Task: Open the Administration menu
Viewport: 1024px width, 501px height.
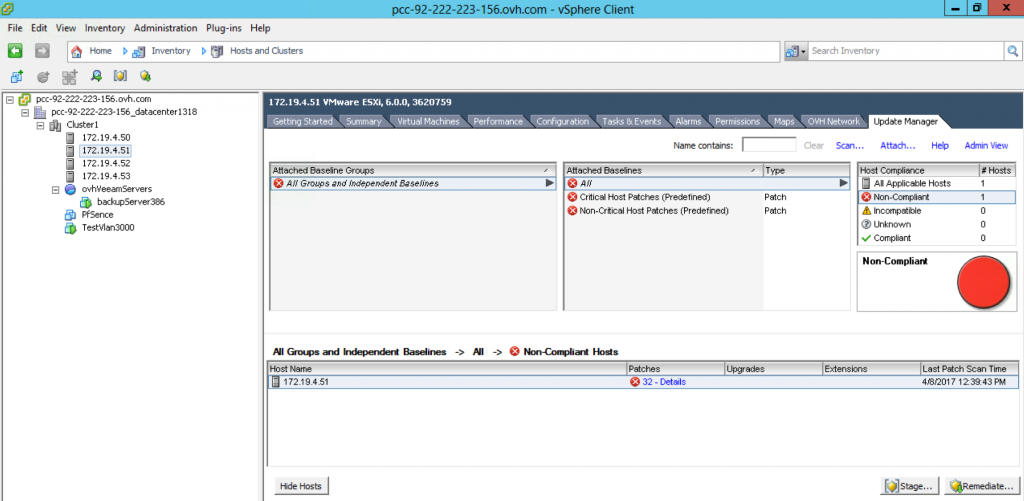Action: pyautogui.click(x=165, y=28)
